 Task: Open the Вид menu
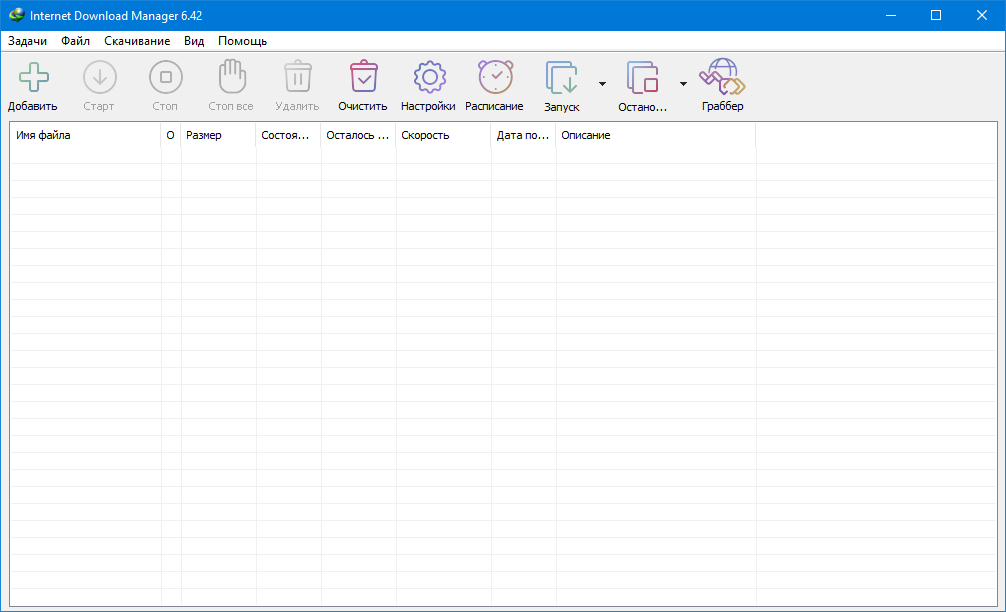tap(194, 41)
